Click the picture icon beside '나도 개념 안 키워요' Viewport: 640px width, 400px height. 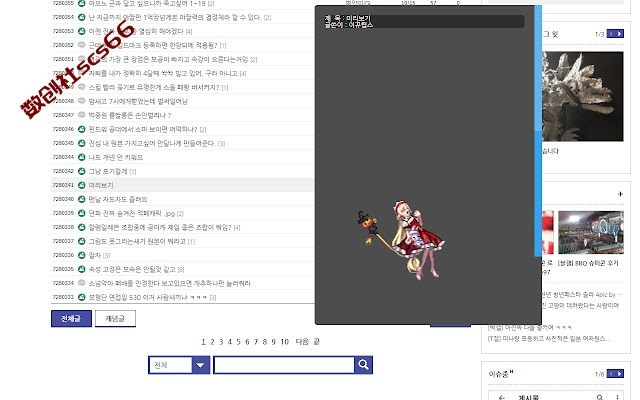coord(82,157)
